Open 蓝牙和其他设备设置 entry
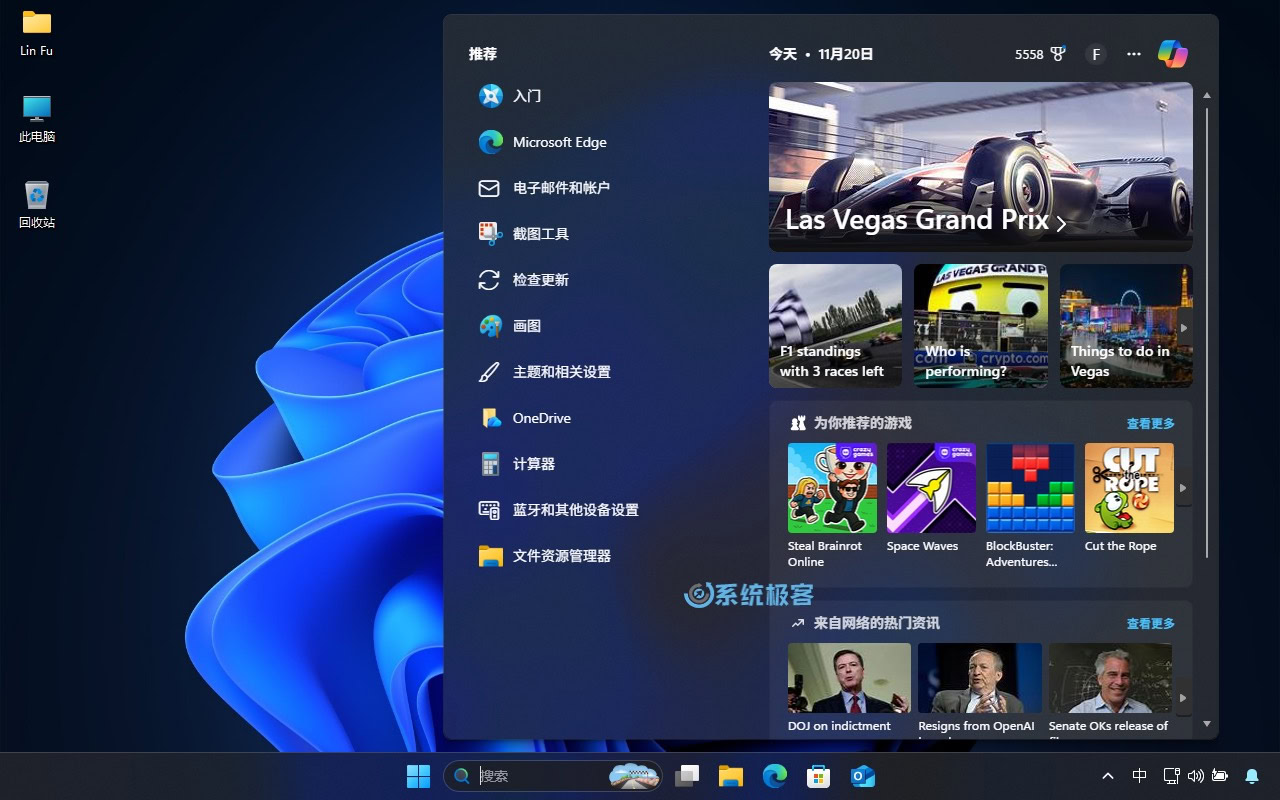Image resolution: width=1280 pixels, height=800 pixels. 574,510
